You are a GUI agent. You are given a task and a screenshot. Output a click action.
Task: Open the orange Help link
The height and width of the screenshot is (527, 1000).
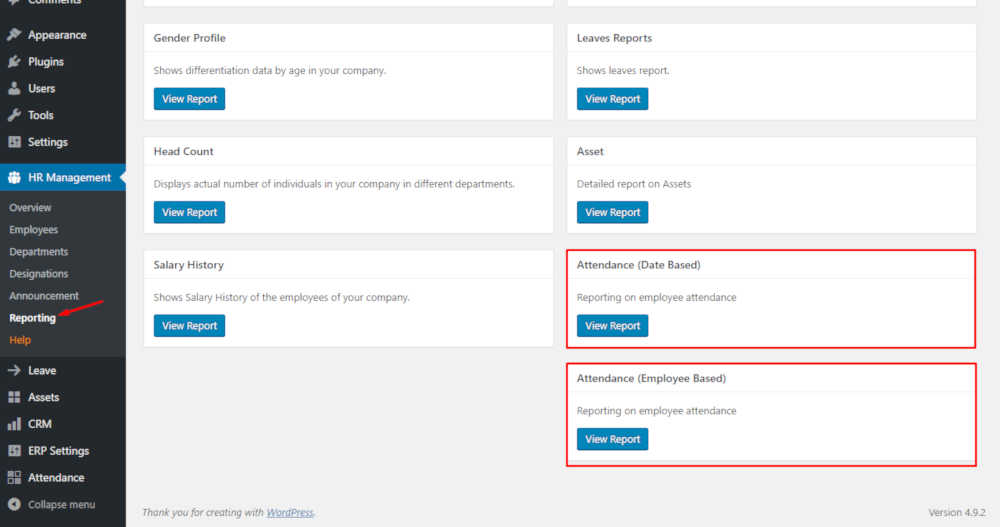(x=20, y=340)
